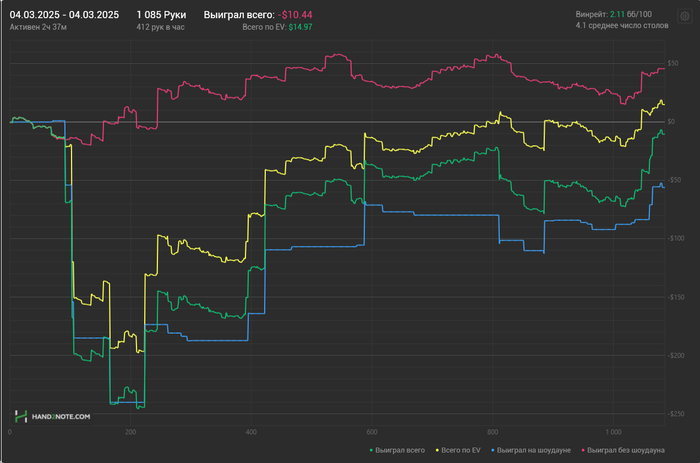
Task: Click the 'Винрейт:' label
Action: click(592, 14)
